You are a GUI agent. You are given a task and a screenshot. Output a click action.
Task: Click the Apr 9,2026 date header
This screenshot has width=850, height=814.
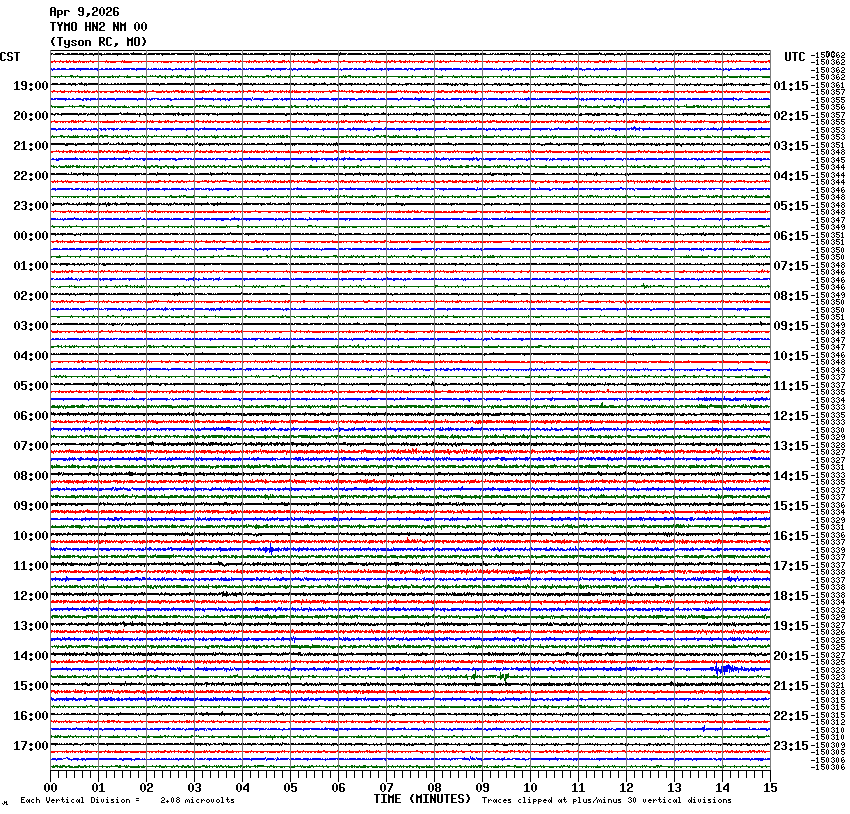pyautogui.click(x=84, y=12)
